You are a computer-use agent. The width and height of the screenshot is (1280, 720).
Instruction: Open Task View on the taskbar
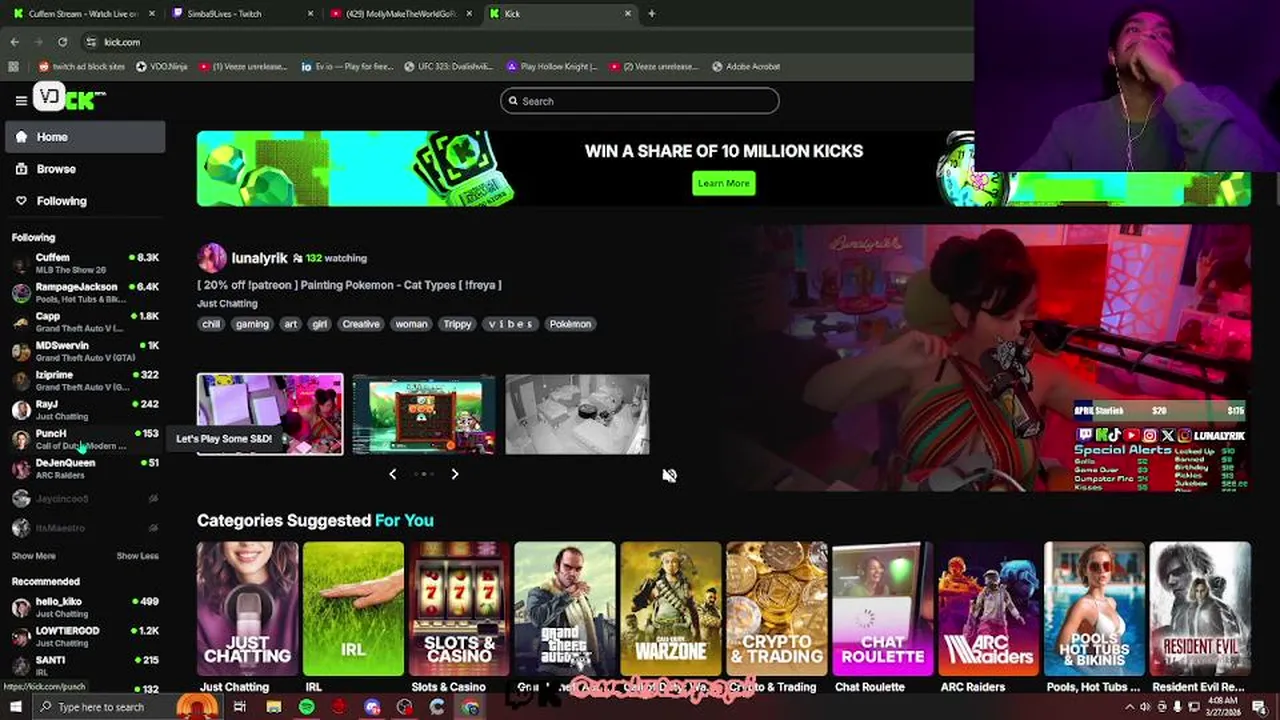click(240, 707)
